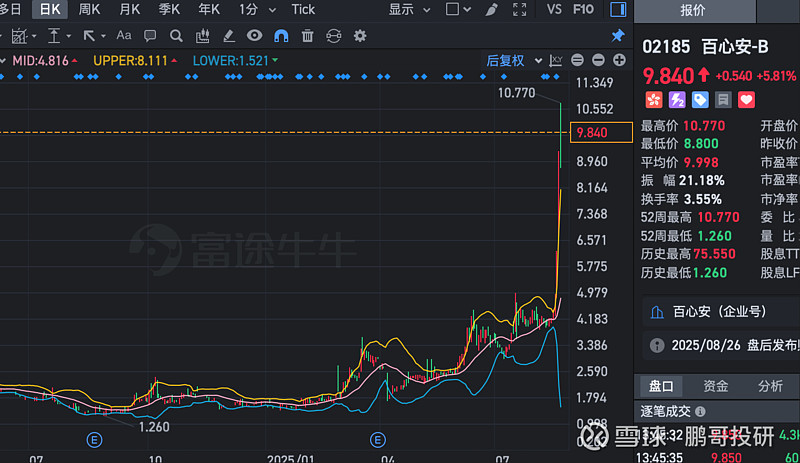Viewport: 800px width, 463px height.
Task: Select the Aa text tool
Action: pos(123,35)
